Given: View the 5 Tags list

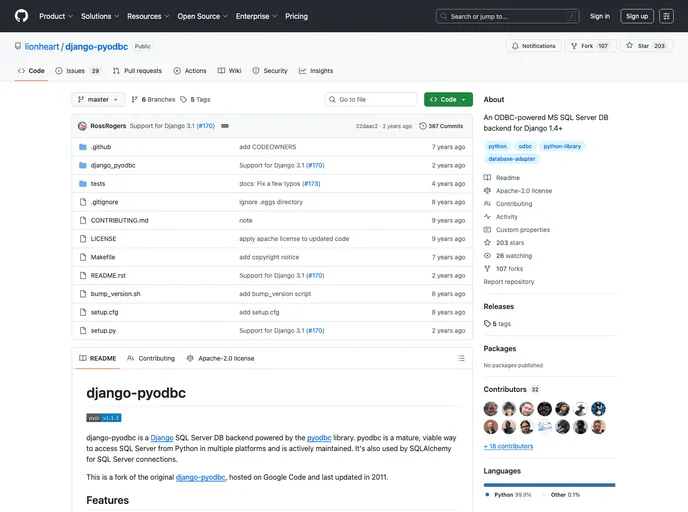Looking at the screenshot, I should click(195, 100).
